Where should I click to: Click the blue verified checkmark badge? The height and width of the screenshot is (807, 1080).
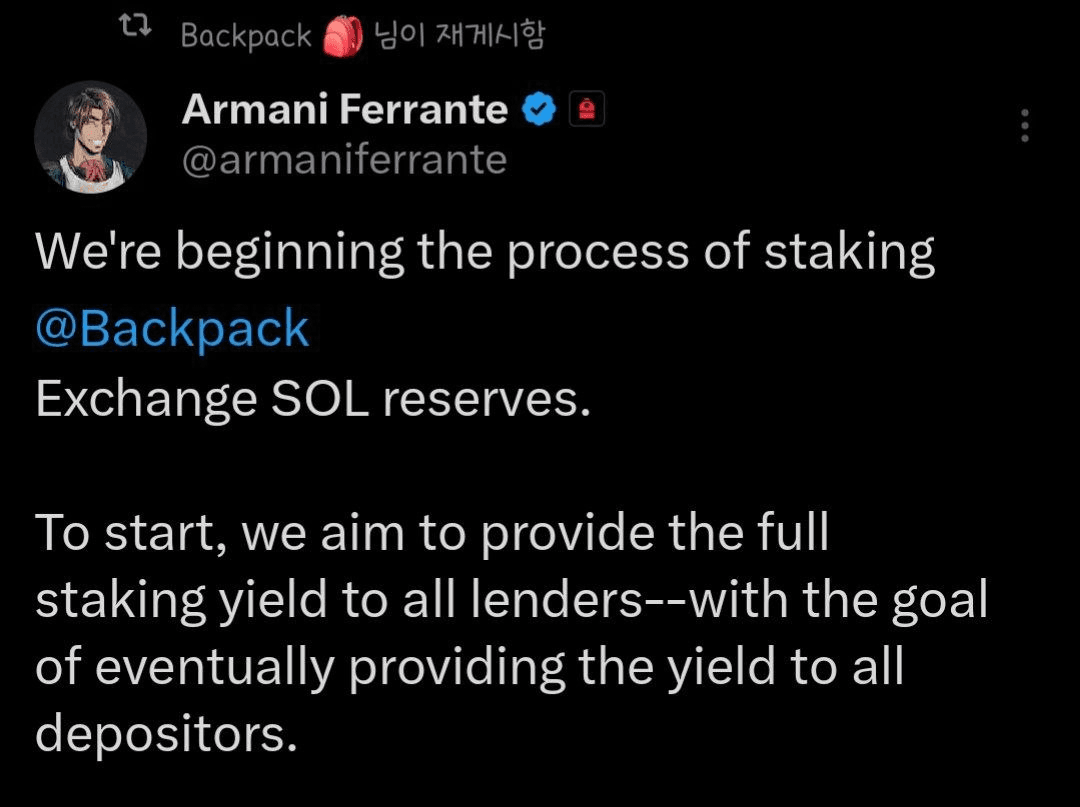[x=539, y=109]
